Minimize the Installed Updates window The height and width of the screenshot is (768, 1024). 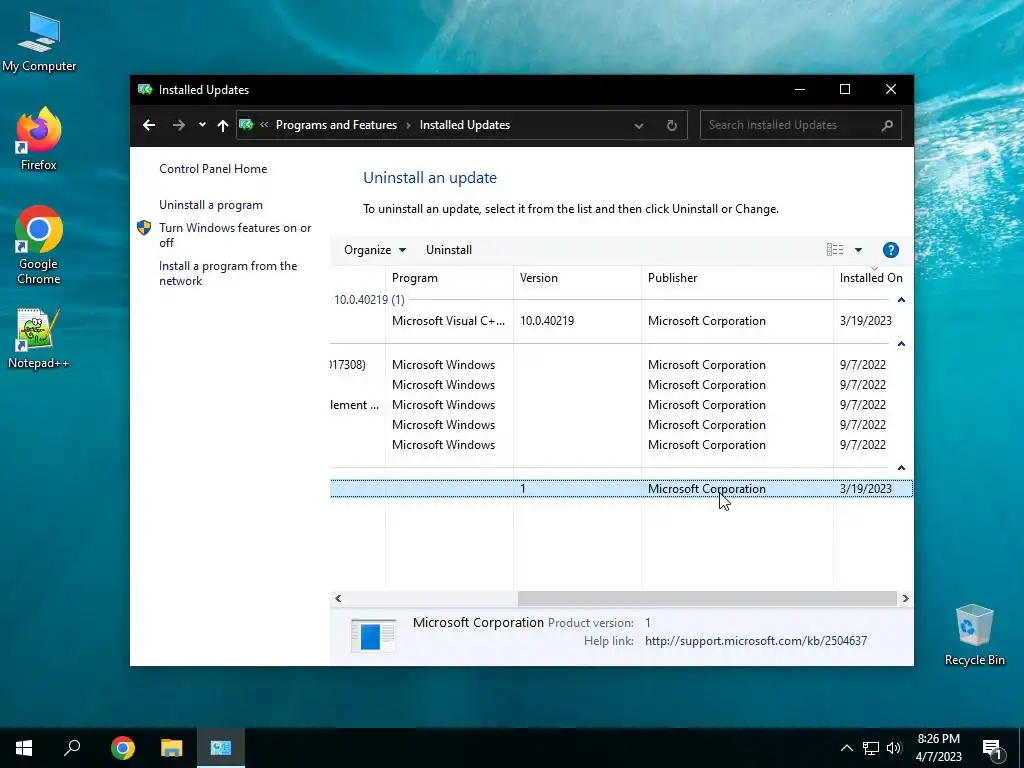[799, 89]
